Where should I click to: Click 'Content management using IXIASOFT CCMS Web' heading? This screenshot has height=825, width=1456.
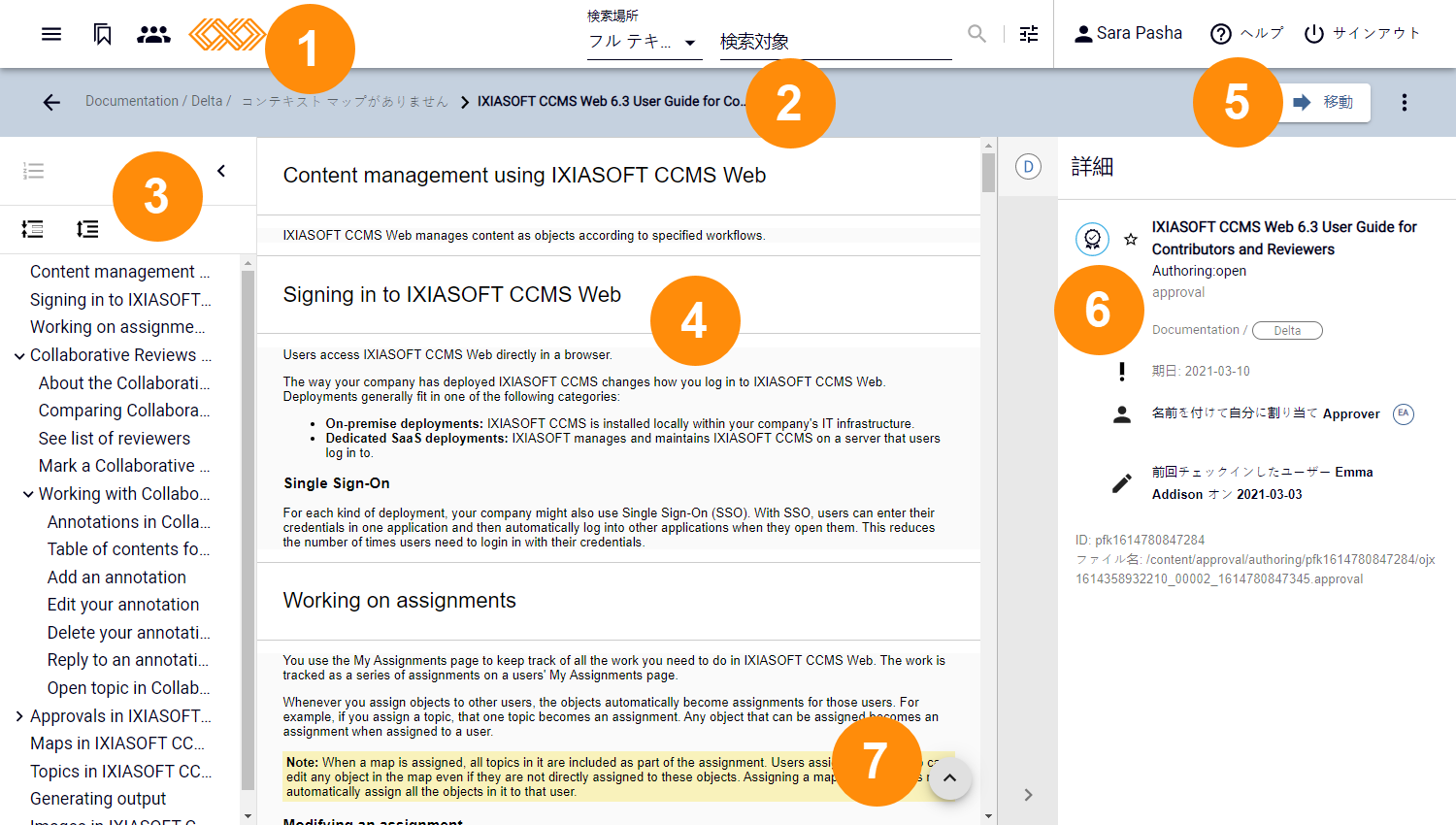[524, 176]
